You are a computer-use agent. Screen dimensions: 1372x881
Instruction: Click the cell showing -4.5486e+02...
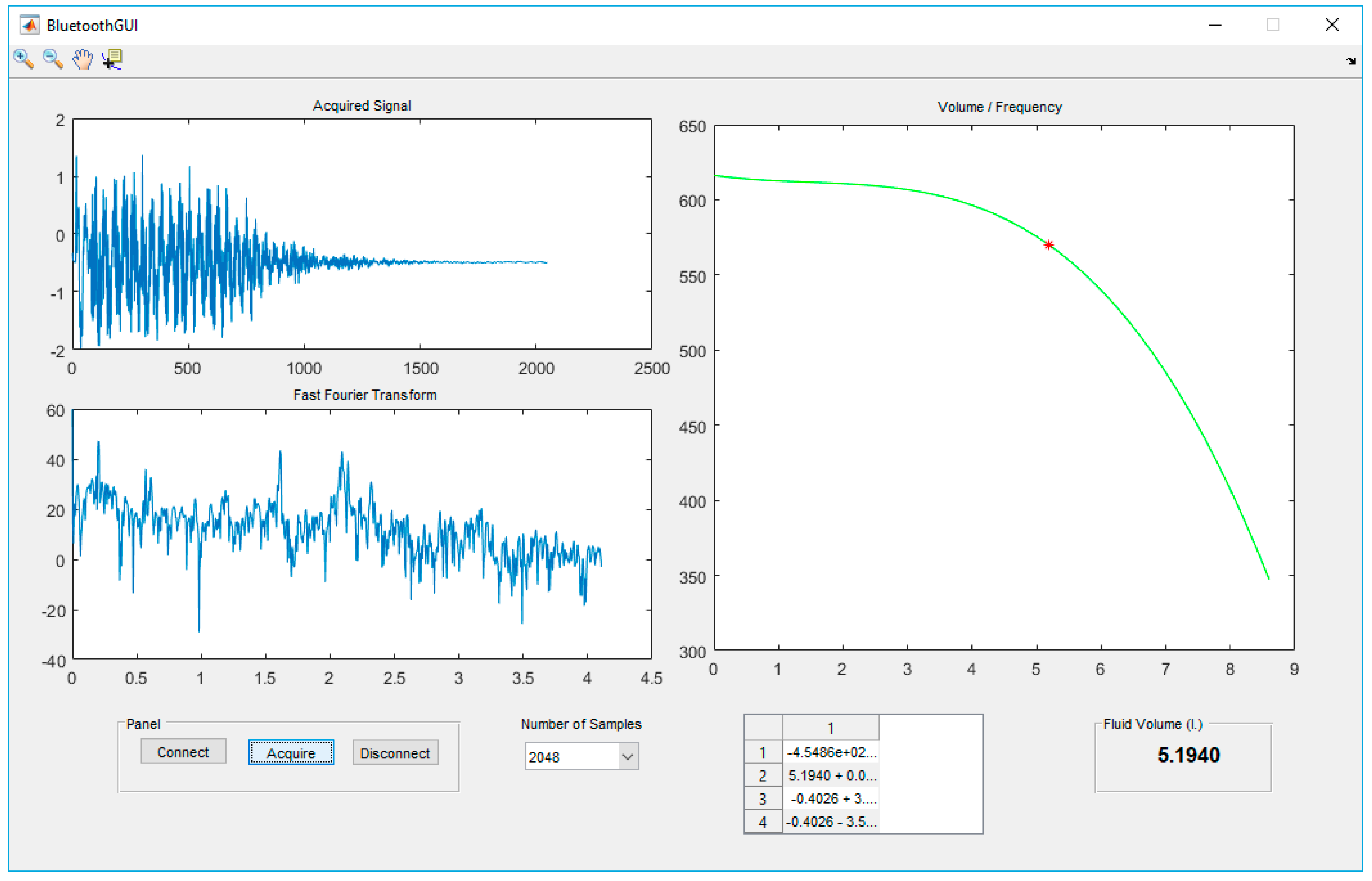(830, 752)
